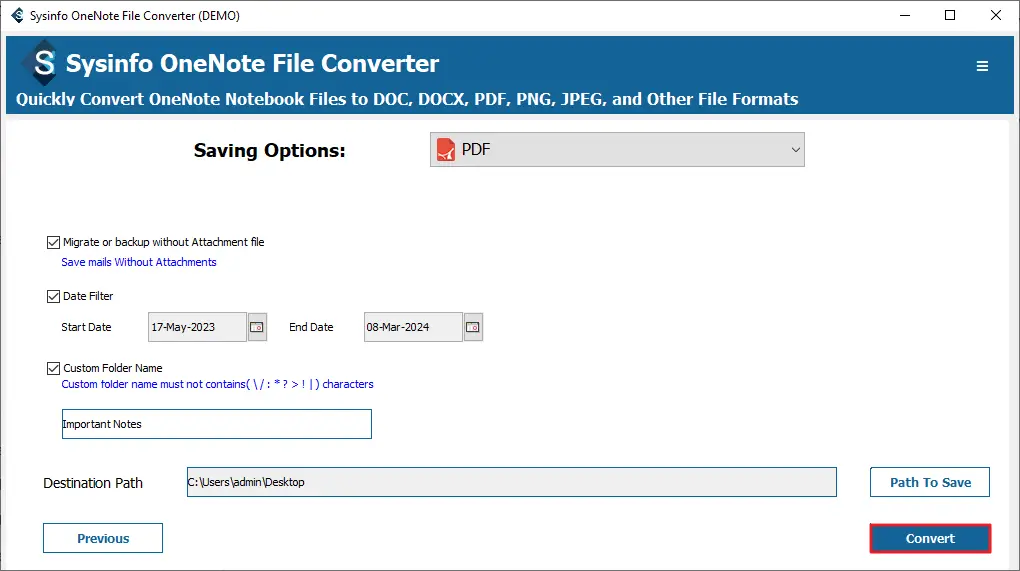Click the End Date field 08-Mar-2024
This screenshot has width=1020, height=571.
click(413, 327)
